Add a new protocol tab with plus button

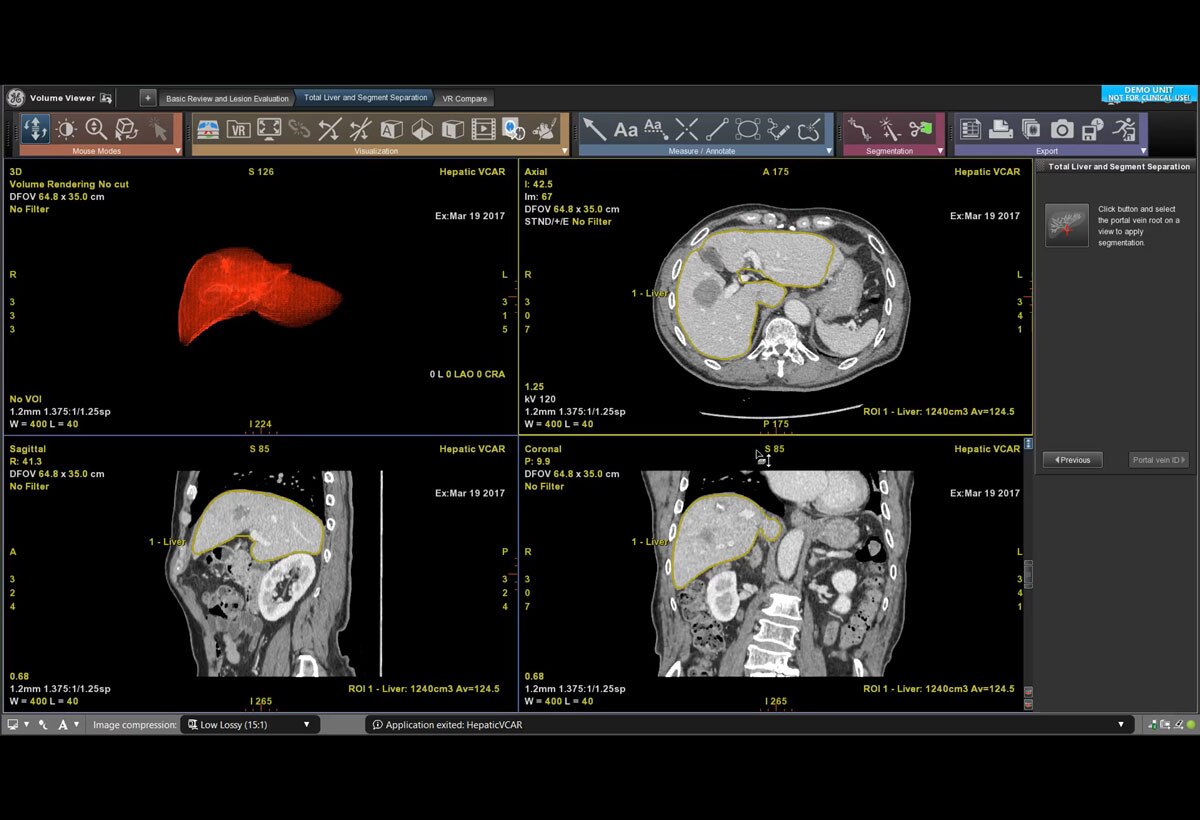[x=148, y=98]
